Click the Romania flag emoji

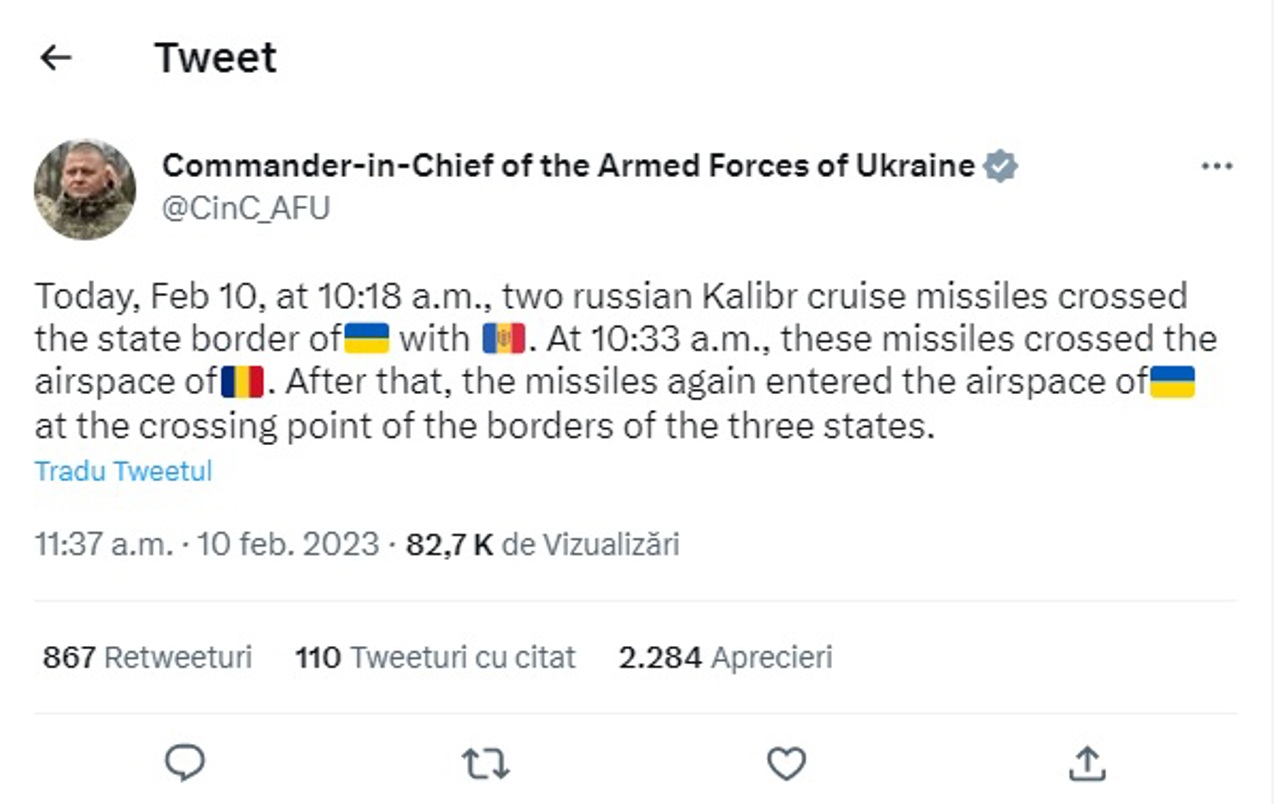coord(242,382)
